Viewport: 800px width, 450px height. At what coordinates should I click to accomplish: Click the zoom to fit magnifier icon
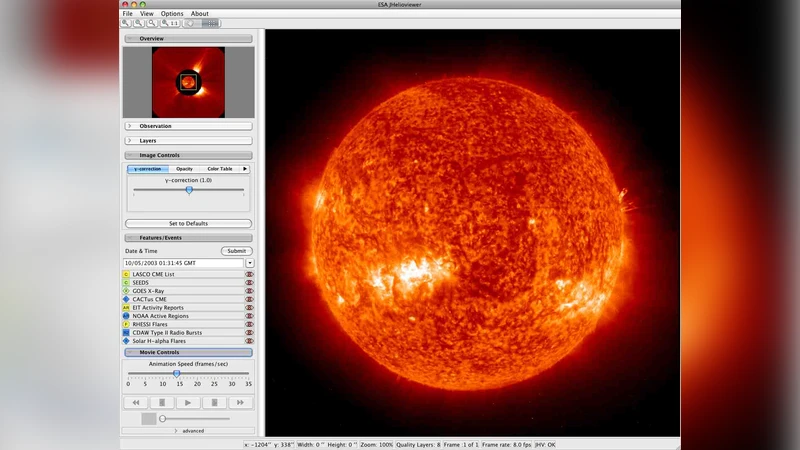152,23
